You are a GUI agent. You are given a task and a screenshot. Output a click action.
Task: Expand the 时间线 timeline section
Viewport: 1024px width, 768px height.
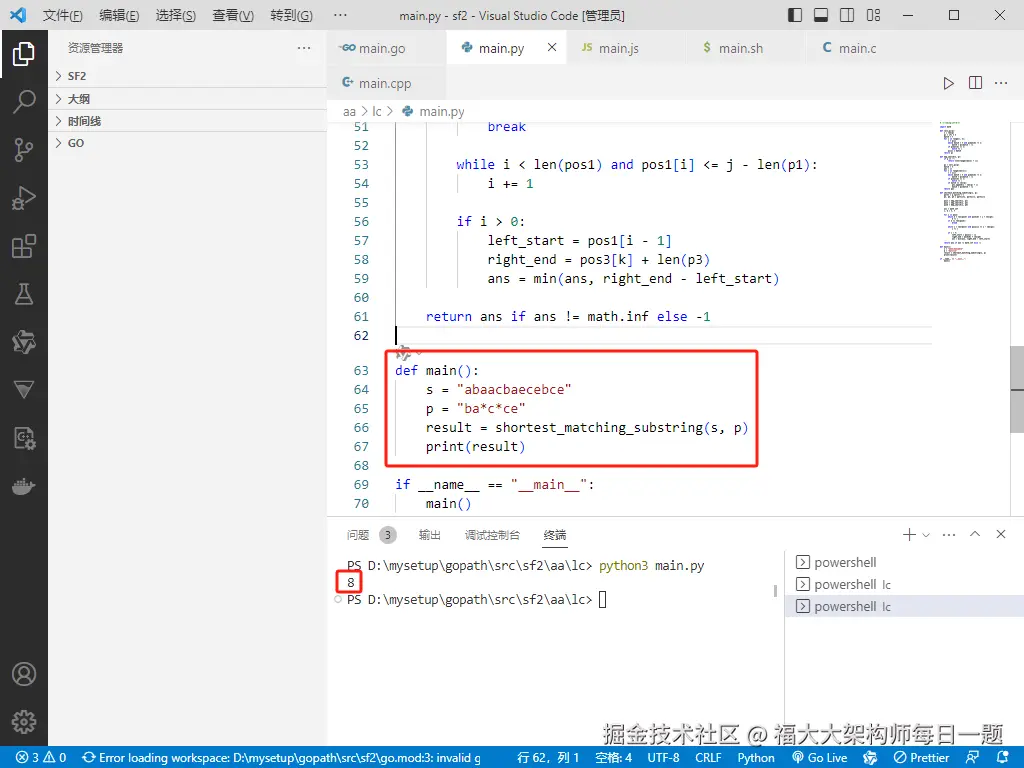(x=188, y=121)
